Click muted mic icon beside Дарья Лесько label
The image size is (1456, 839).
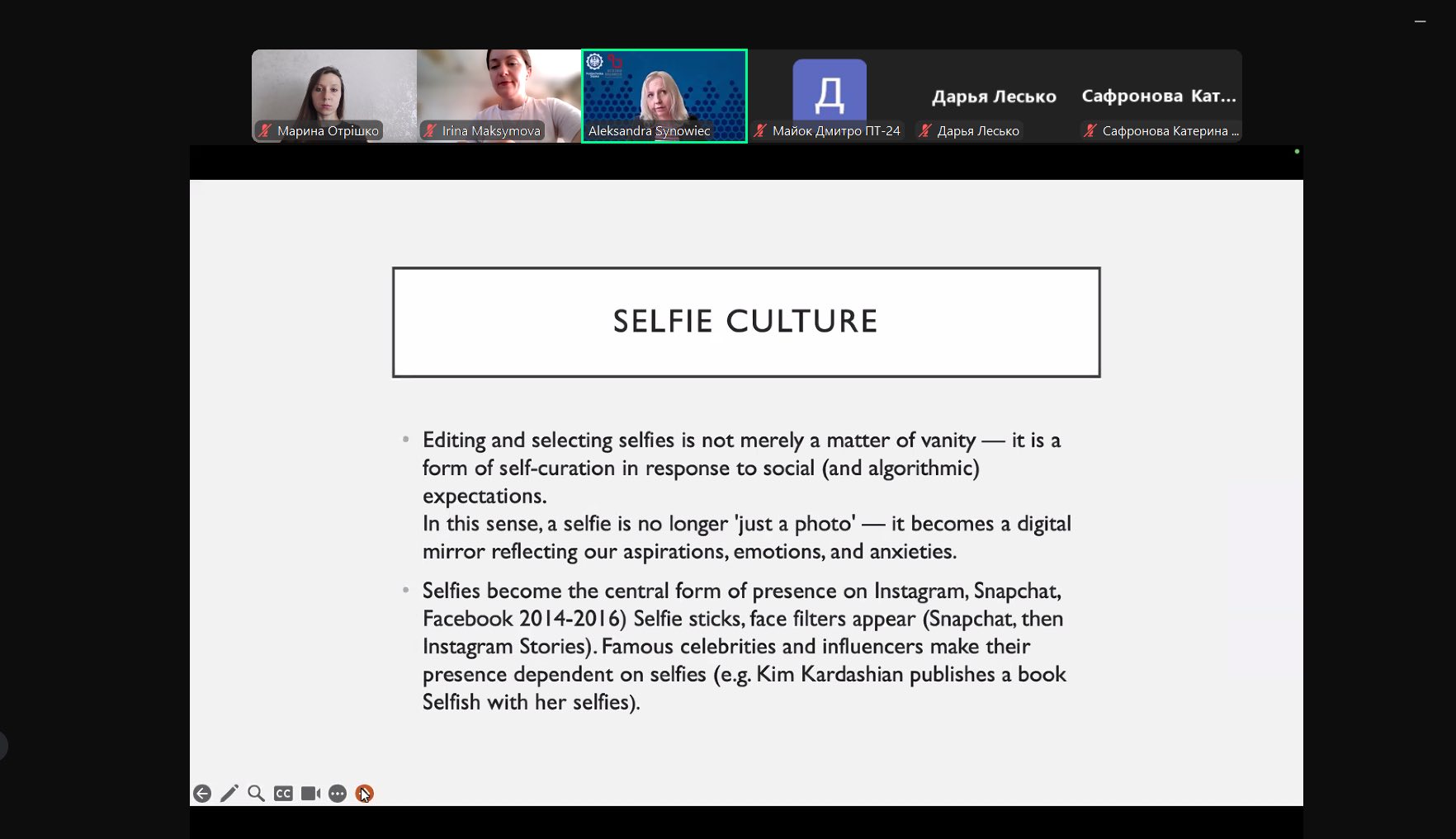925,130
